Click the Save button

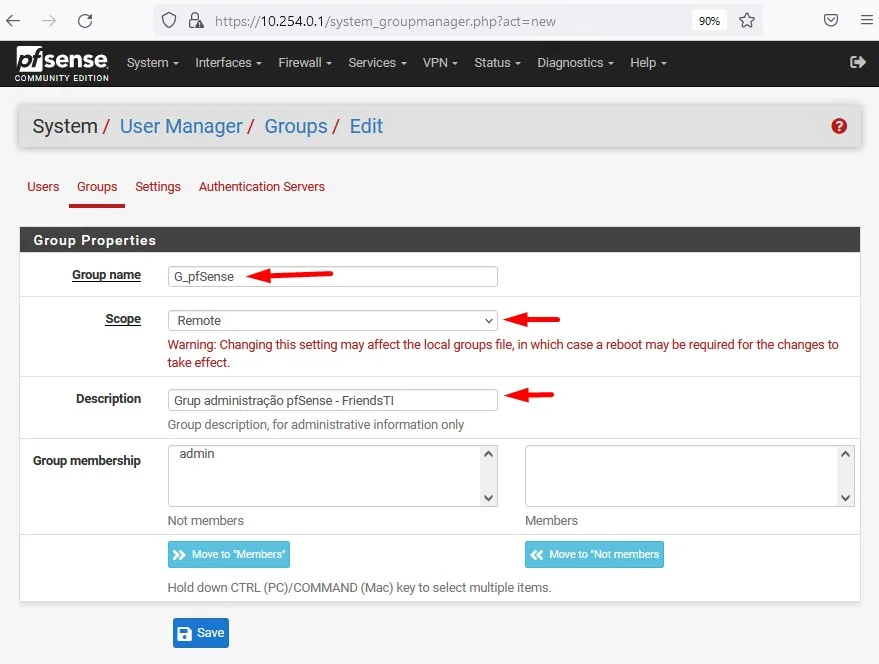(201, 633)
